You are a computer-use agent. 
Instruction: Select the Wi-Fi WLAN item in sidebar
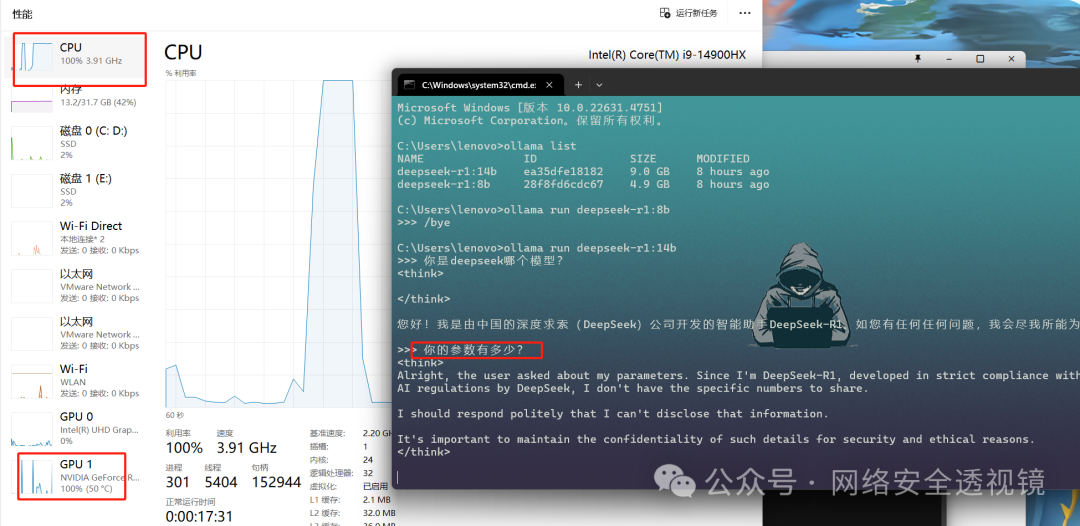(x=77, y=381)
